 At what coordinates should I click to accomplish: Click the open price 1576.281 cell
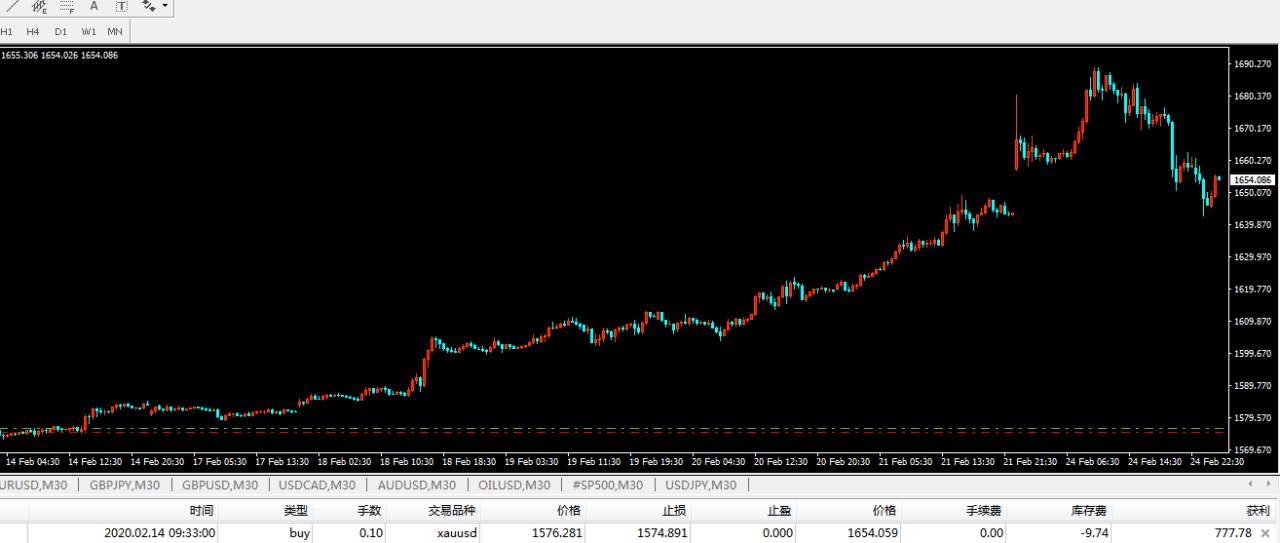tap(557, 533)
